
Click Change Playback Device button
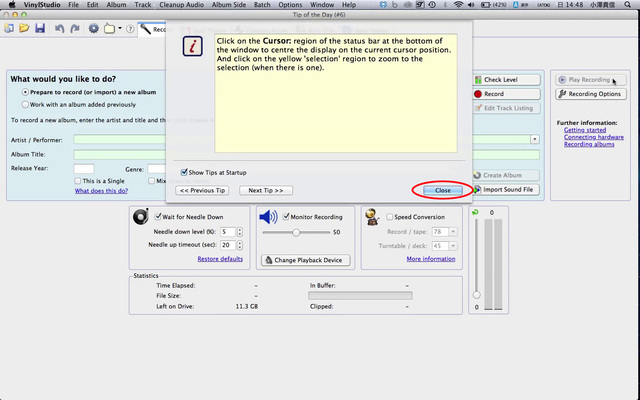pos(306,260)
